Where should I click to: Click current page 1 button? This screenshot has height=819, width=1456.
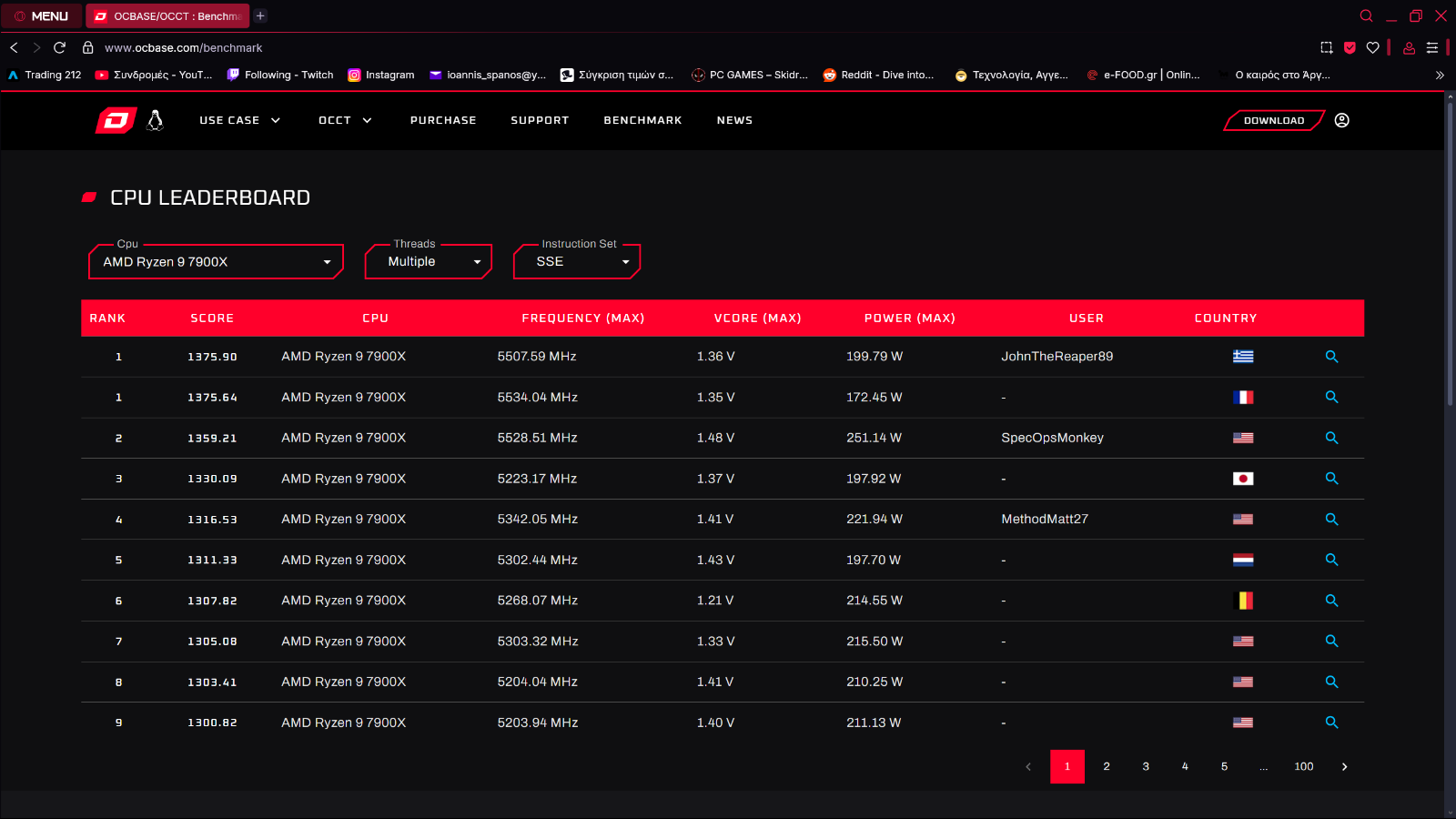coord(1067,766)
